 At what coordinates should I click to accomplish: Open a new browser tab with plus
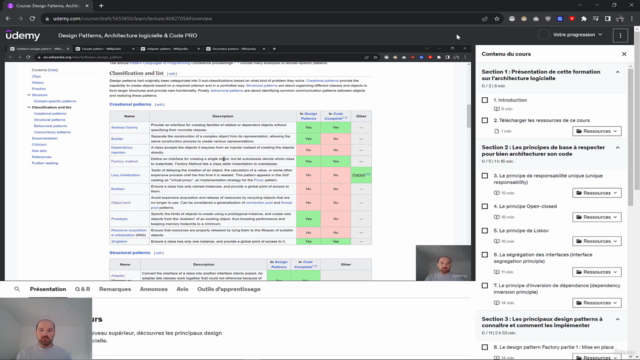(101, 6)
